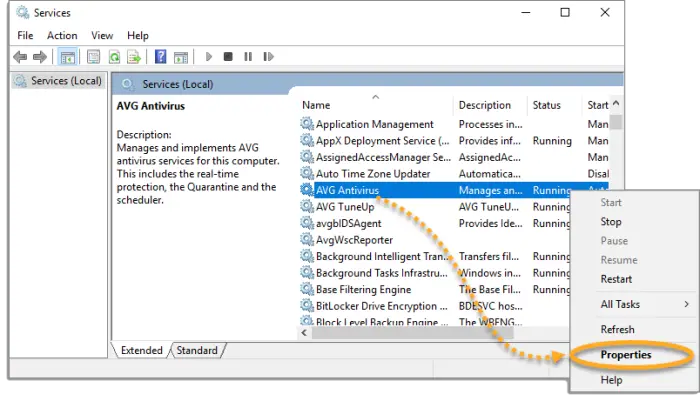Select the Background Intelligent Transfer row

[x=435, y=256]
